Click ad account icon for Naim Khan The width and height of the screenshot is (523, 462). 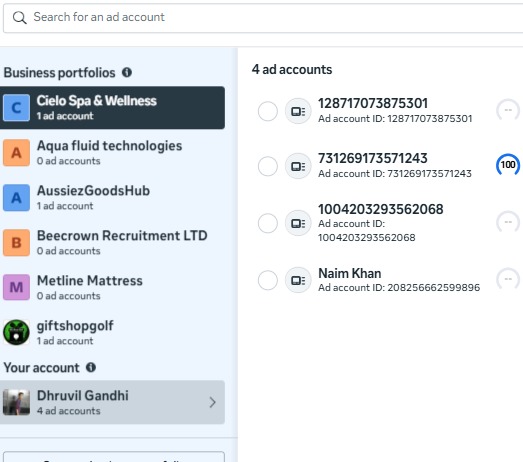point(298,280)
